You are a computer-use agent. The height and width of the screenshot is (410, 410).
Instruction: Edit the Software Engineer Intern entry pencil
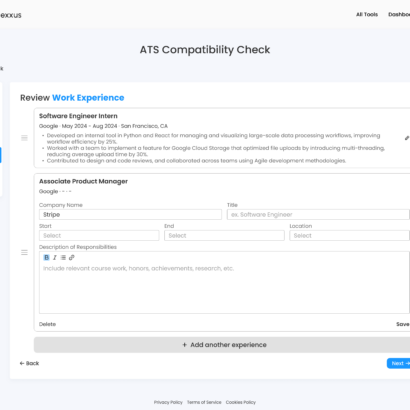(x=407, y=138)
